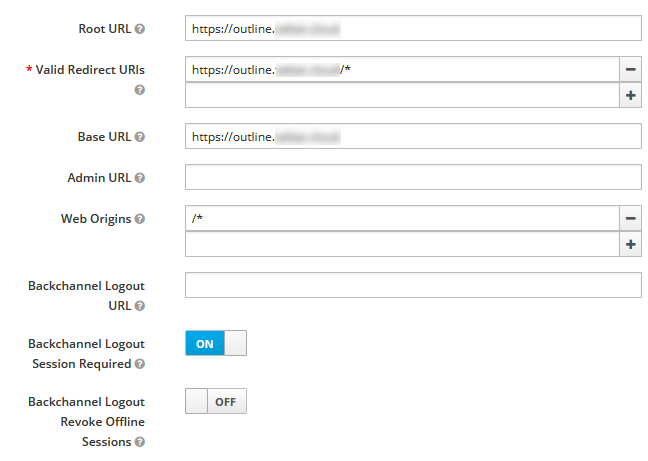Add a new Web Origin with plus button

pos(630,244)
